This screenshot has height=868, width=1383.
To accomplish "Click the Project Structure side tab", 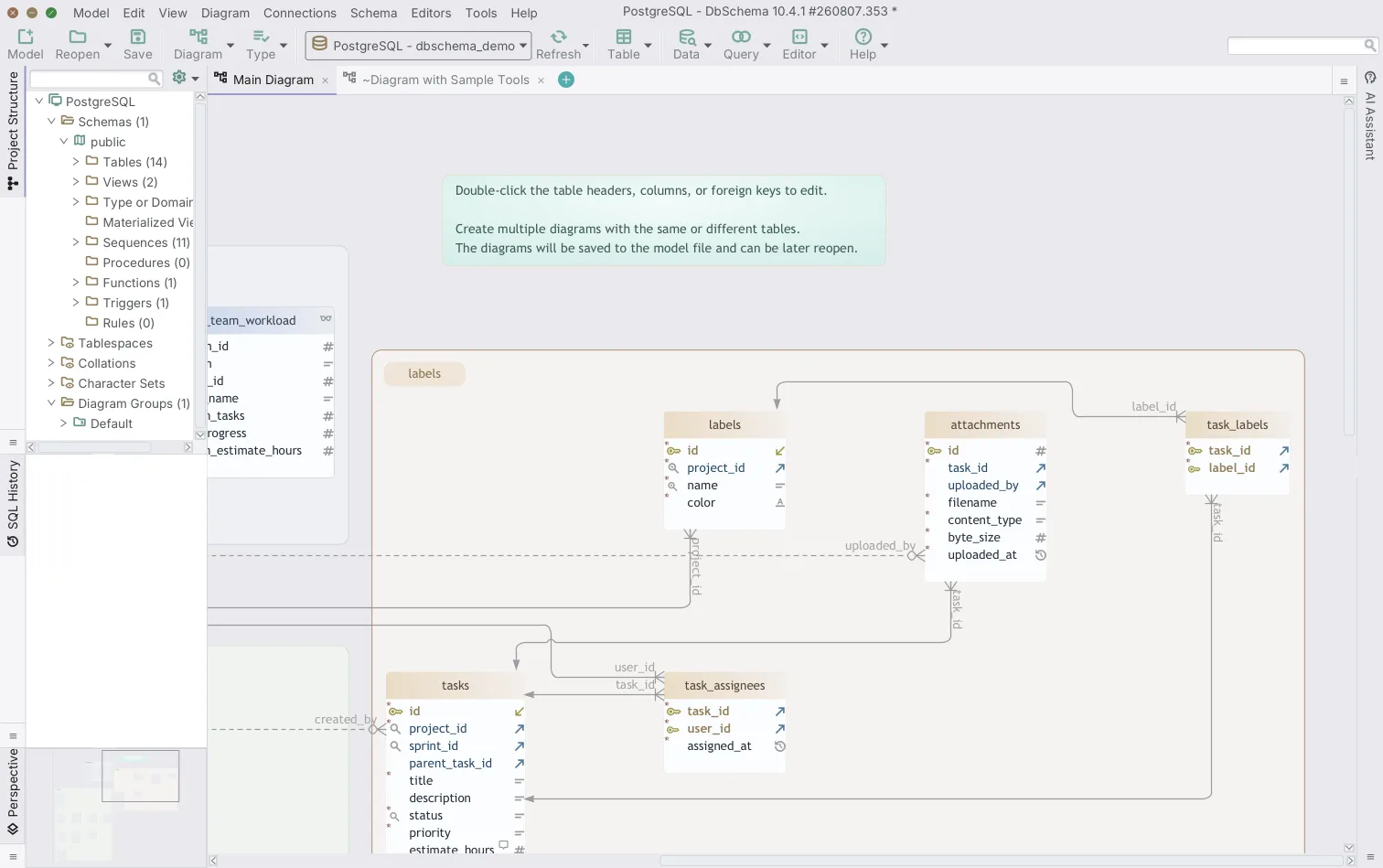I will click(x=13, y=131).
